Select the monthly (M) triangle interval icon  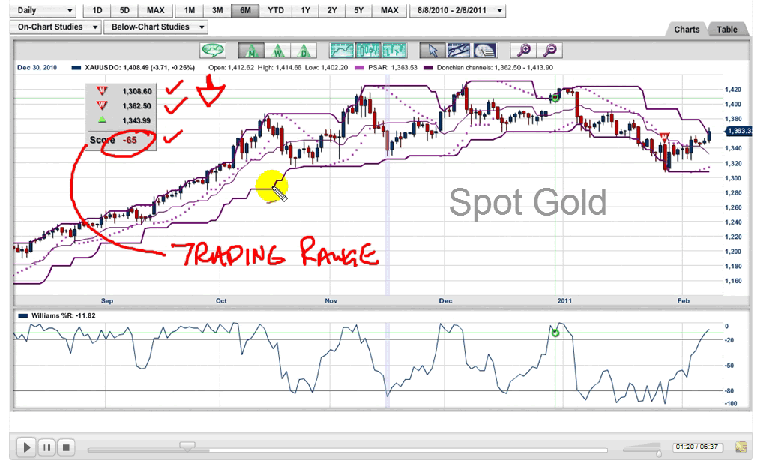click(x=251, y=50)
